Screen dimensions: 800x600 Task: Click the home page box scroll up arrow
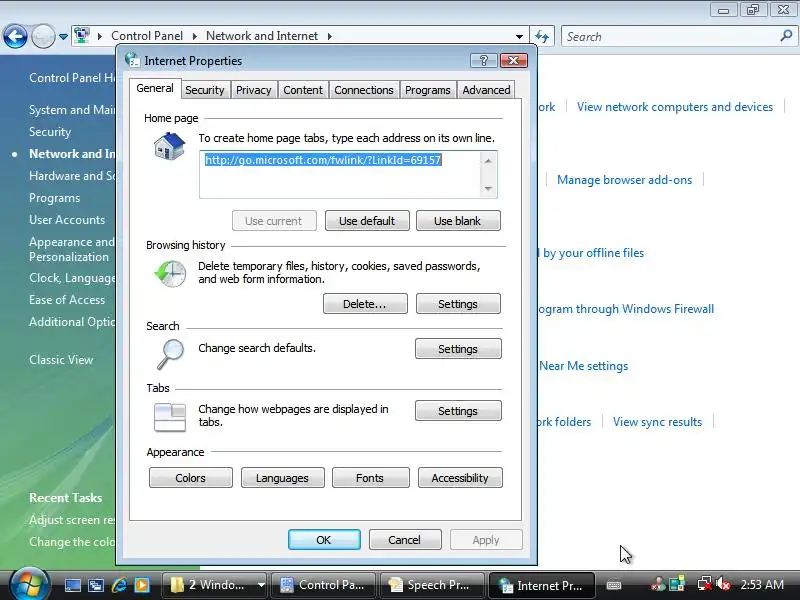(488, 161)
